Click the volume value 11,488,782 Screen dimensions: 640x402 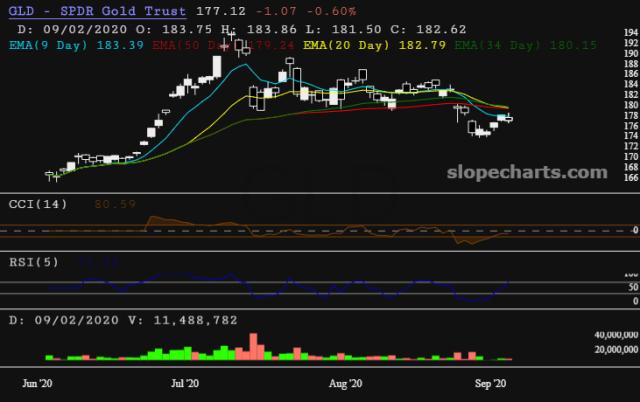[x=196, y=320]
